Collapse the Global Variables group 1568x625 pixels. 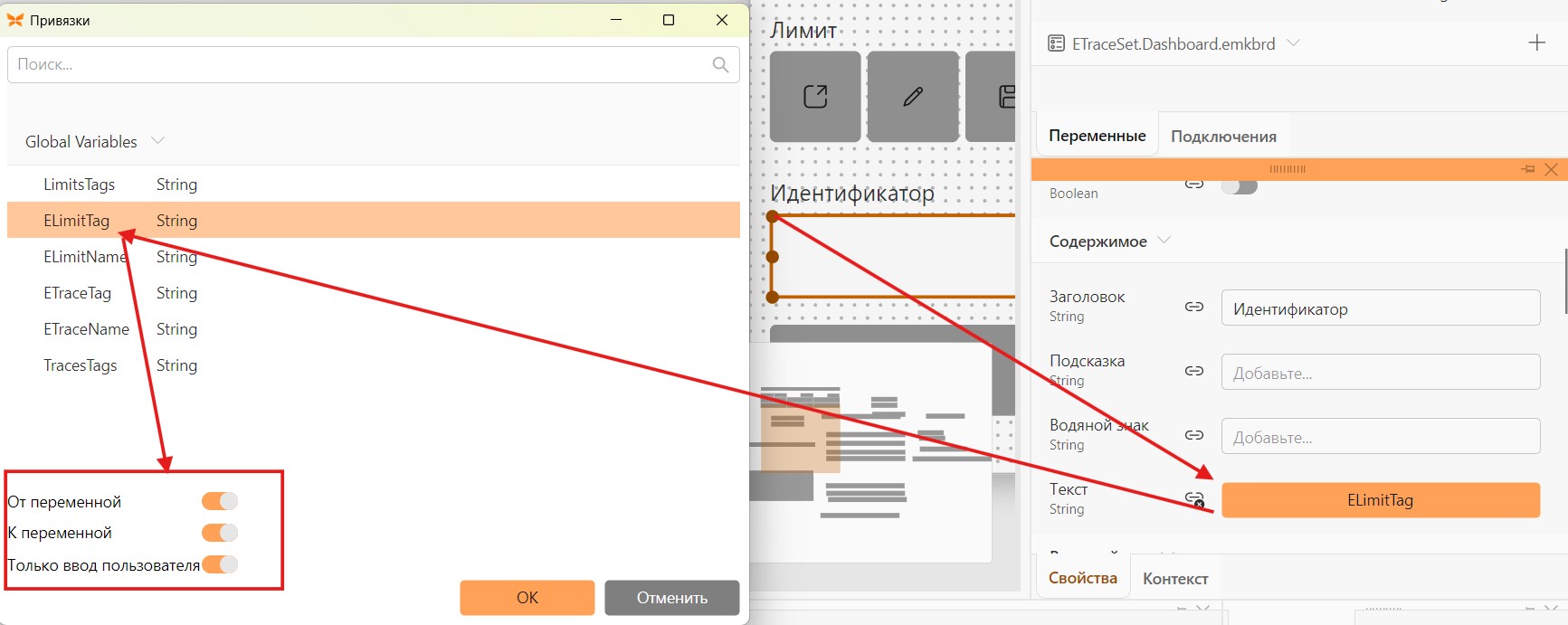[158, 141]
